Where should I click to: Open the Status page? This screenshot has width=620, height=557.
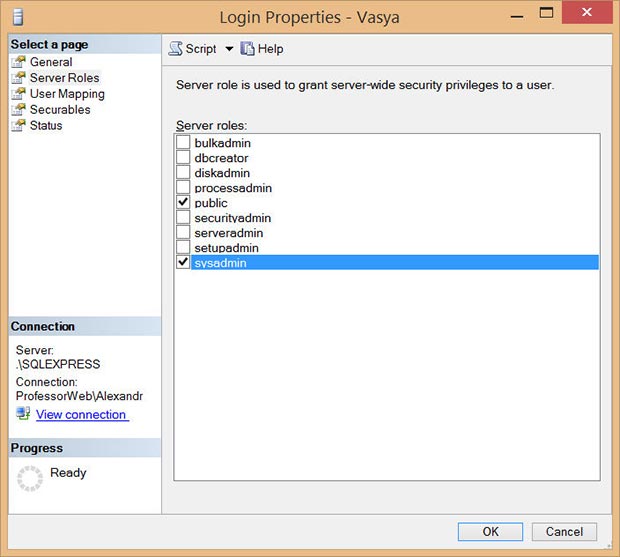[46, 125]
